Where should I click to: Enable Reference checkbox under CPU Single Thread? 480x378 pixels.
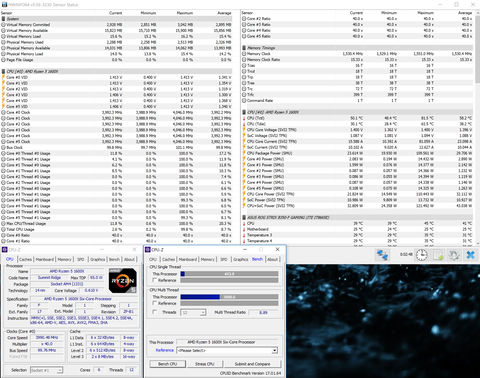point(154,280)
